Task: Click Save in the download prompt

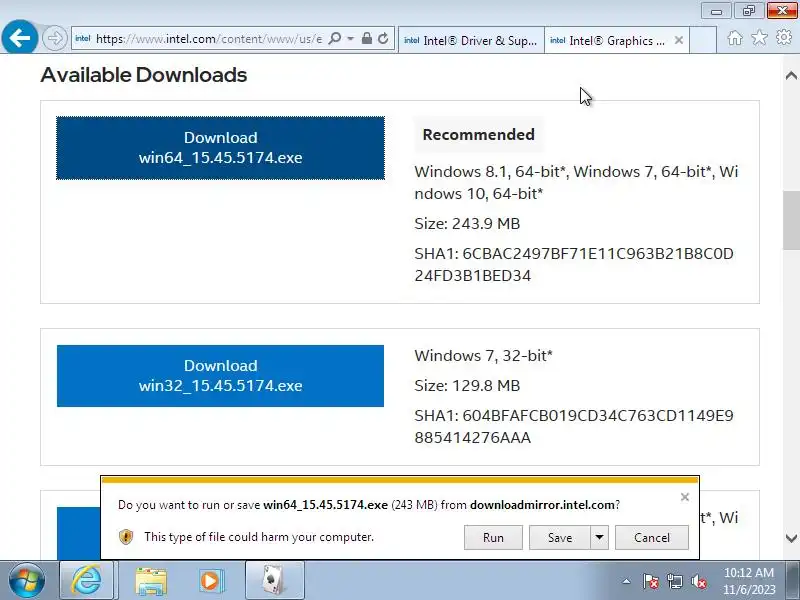Action: click(x=560, y=538)
